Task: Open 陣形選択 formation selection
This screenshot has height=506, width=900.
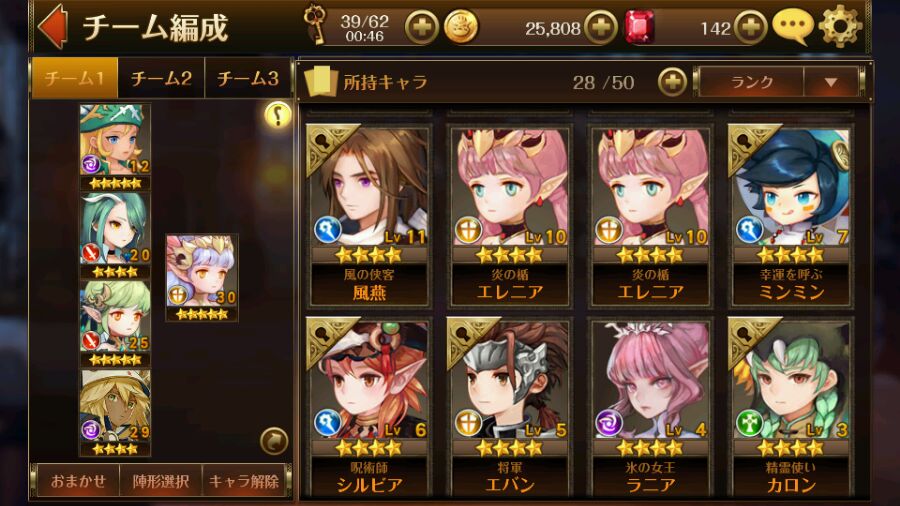Action: point(161,480)
